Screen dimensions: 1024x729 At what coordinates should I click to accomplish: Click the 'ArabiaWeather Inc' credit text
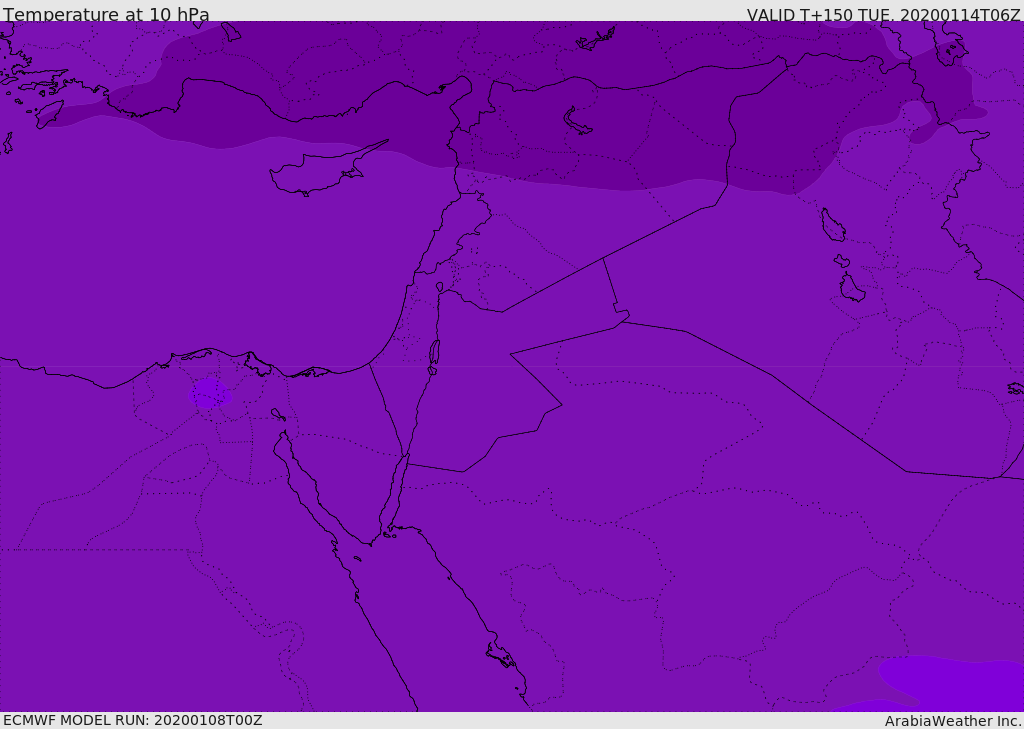pos(953,721)
